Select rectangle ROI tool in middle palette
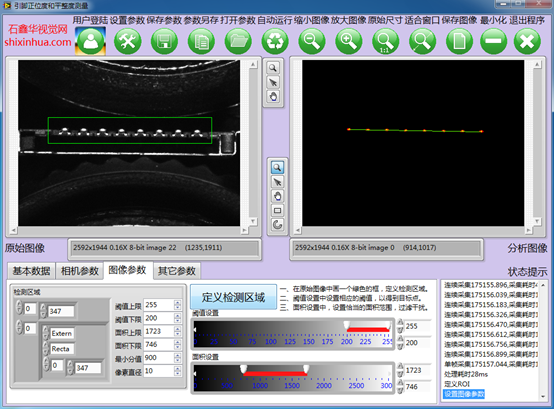 click(x=277, y=211)
